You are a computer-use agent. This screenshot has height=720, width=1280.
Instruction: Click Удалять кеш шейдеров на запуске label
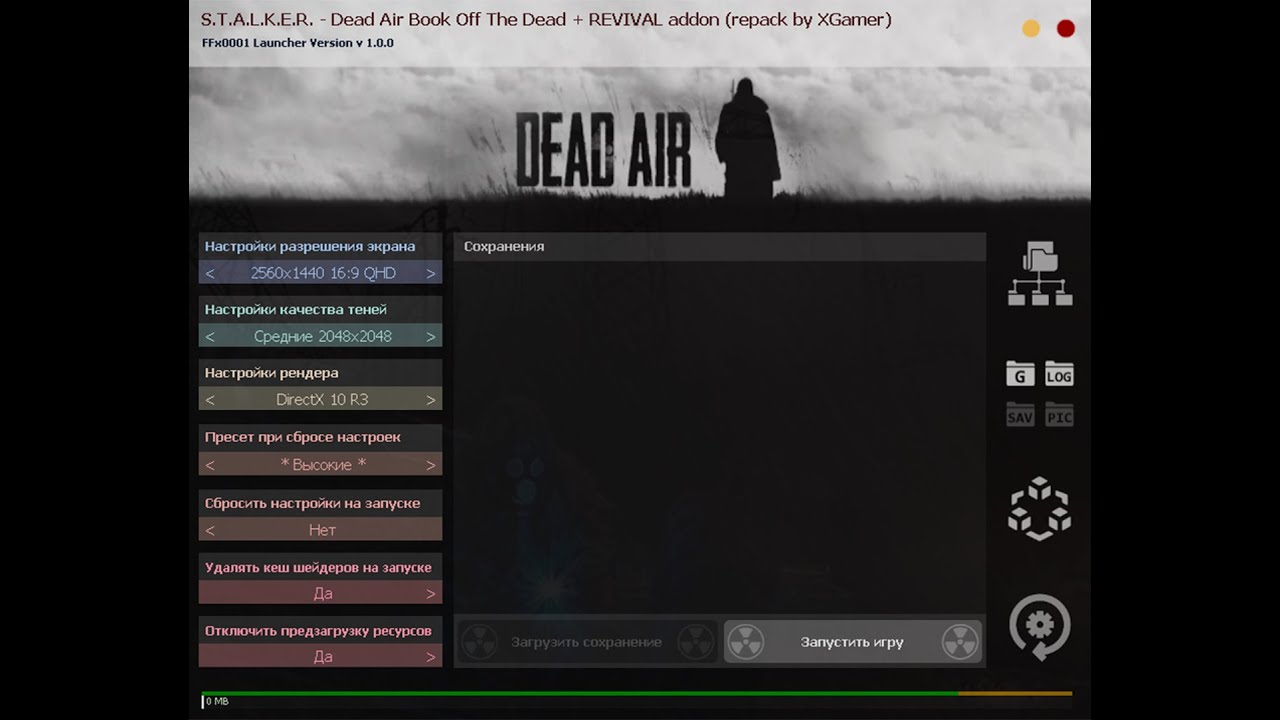(x=318, y=567)
